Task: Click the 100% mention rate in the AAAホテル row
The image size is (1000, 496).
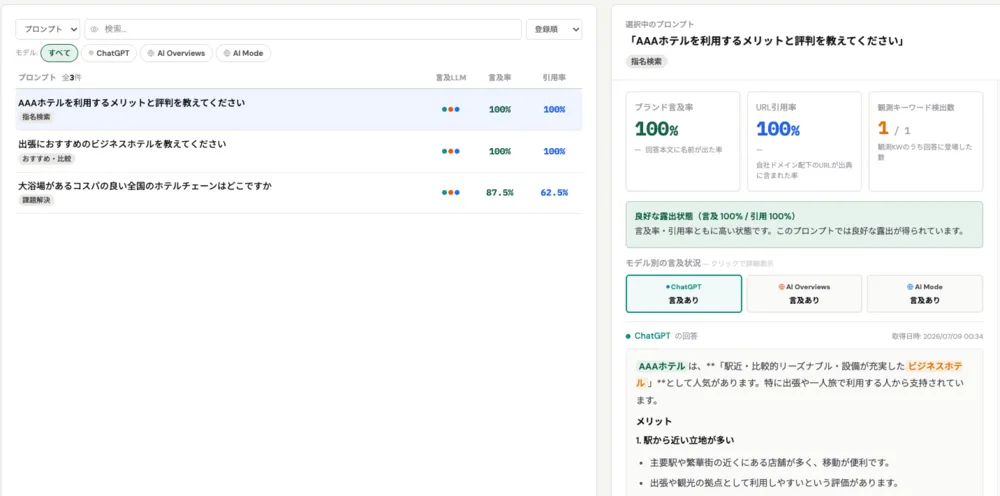Action: click(x=499, y=110)
